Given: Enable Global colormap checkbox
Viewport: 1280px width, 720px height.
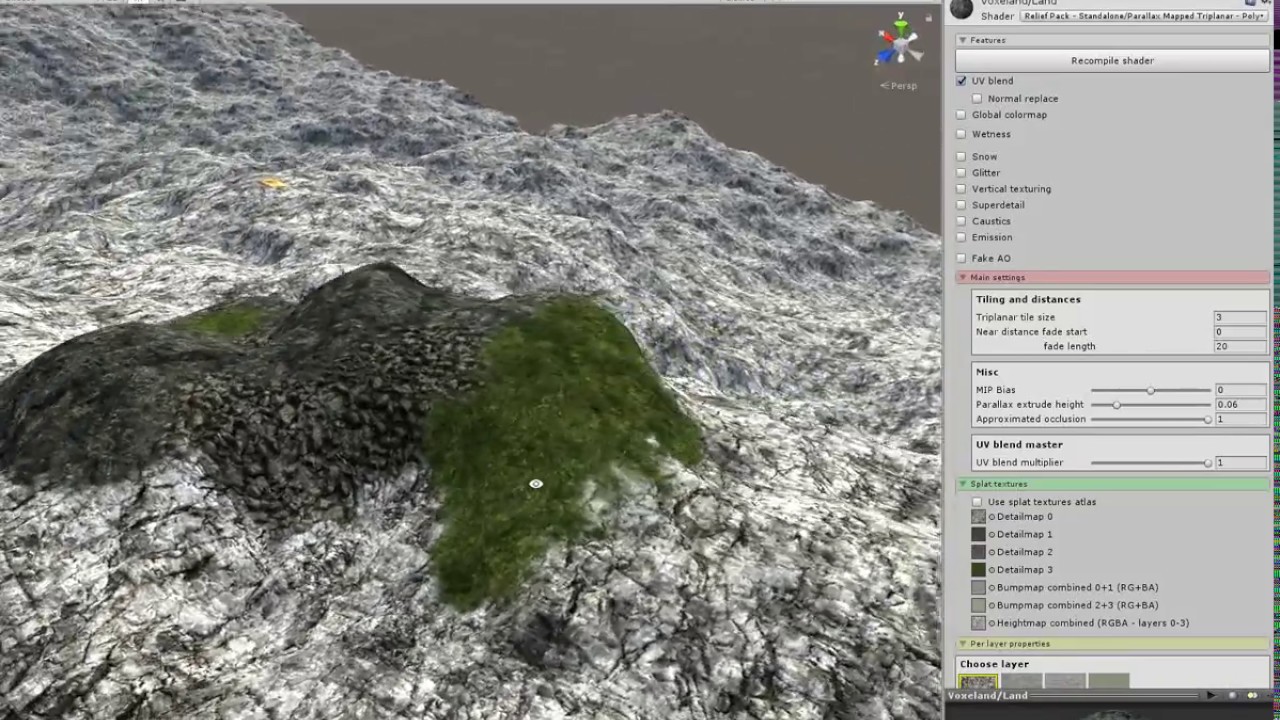Looking at the screenshot, I should coord(962,115).
